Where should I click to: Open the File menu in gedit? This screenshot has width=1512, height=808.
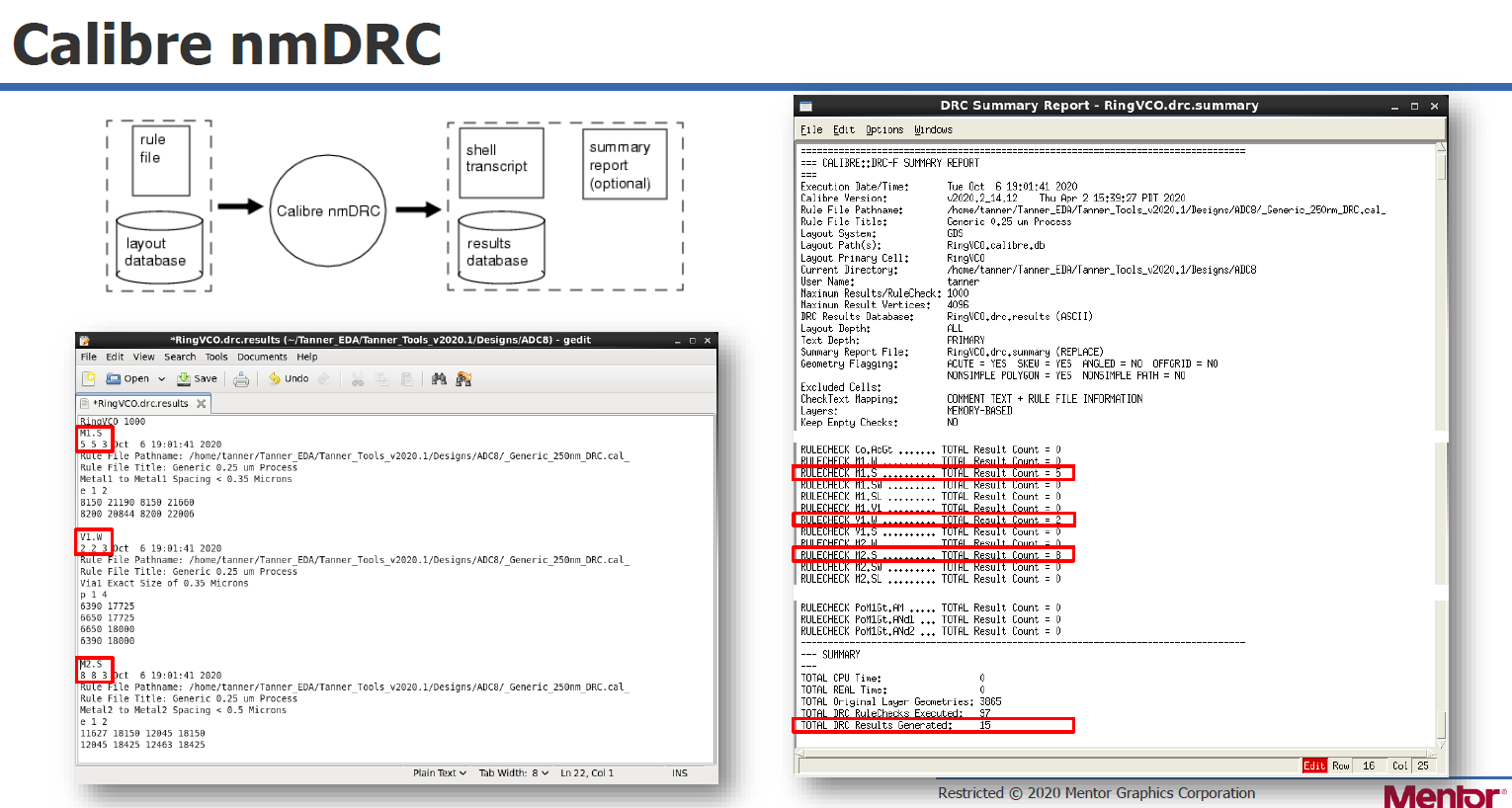point(89,357)
